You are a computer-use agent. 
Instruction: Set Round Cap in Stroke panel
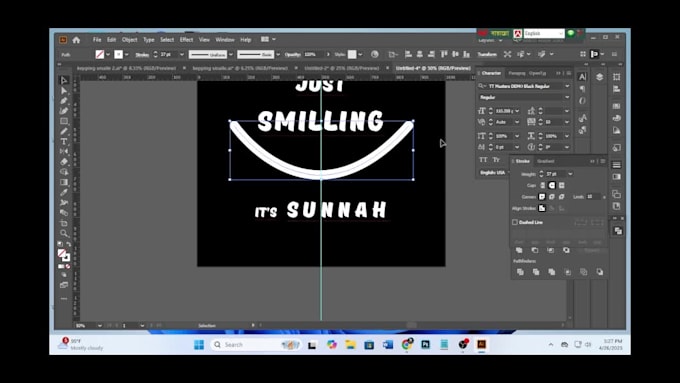coord(552,185)
